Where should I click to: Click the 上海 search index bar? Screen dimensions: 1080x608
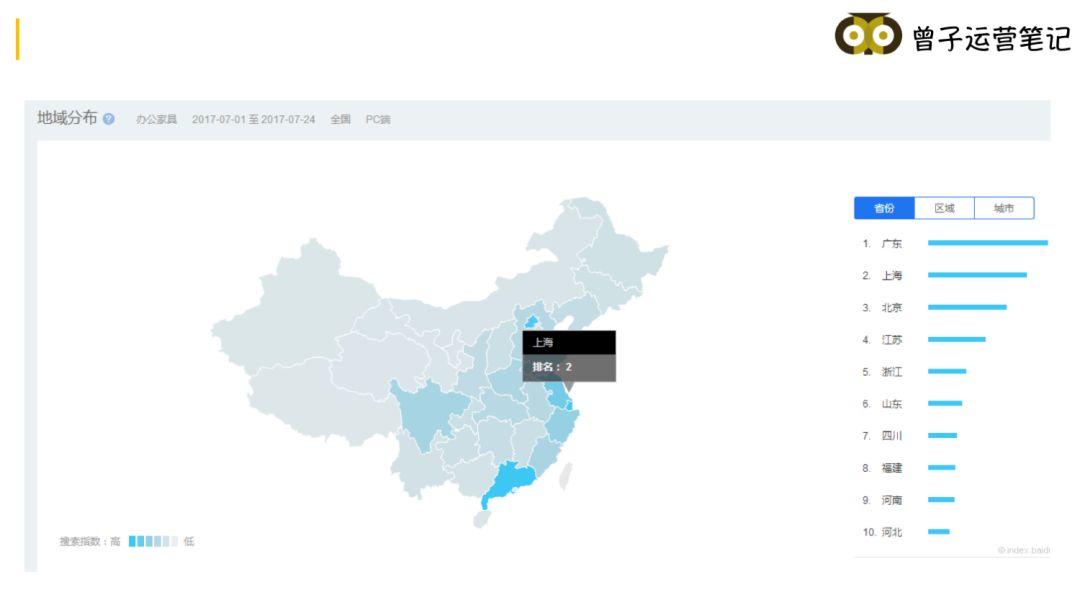(x=977, y=275)
